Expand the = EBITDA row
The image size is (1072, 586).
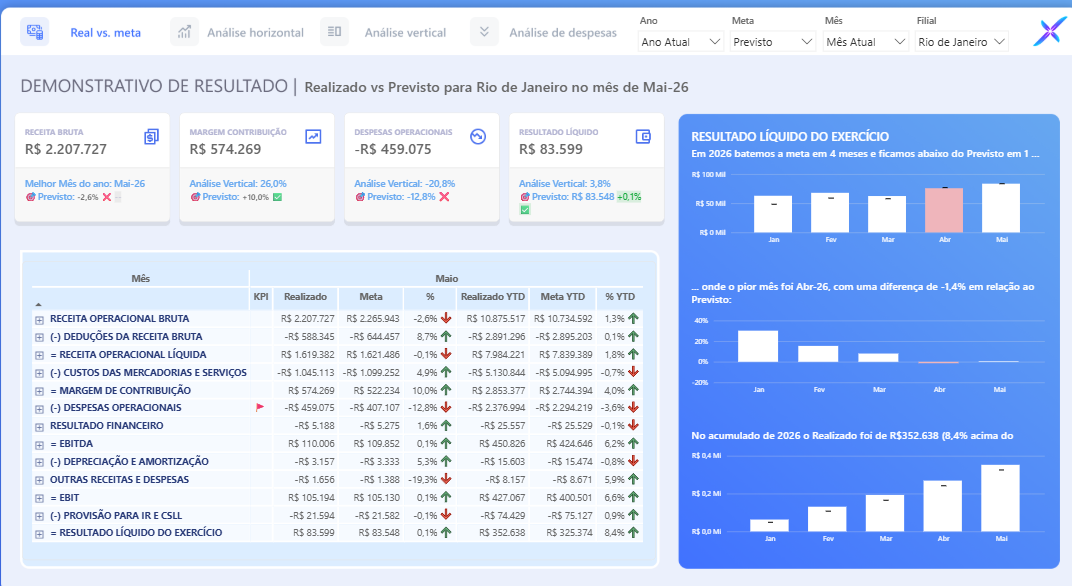pyautogui.click(x=39, y=444)
